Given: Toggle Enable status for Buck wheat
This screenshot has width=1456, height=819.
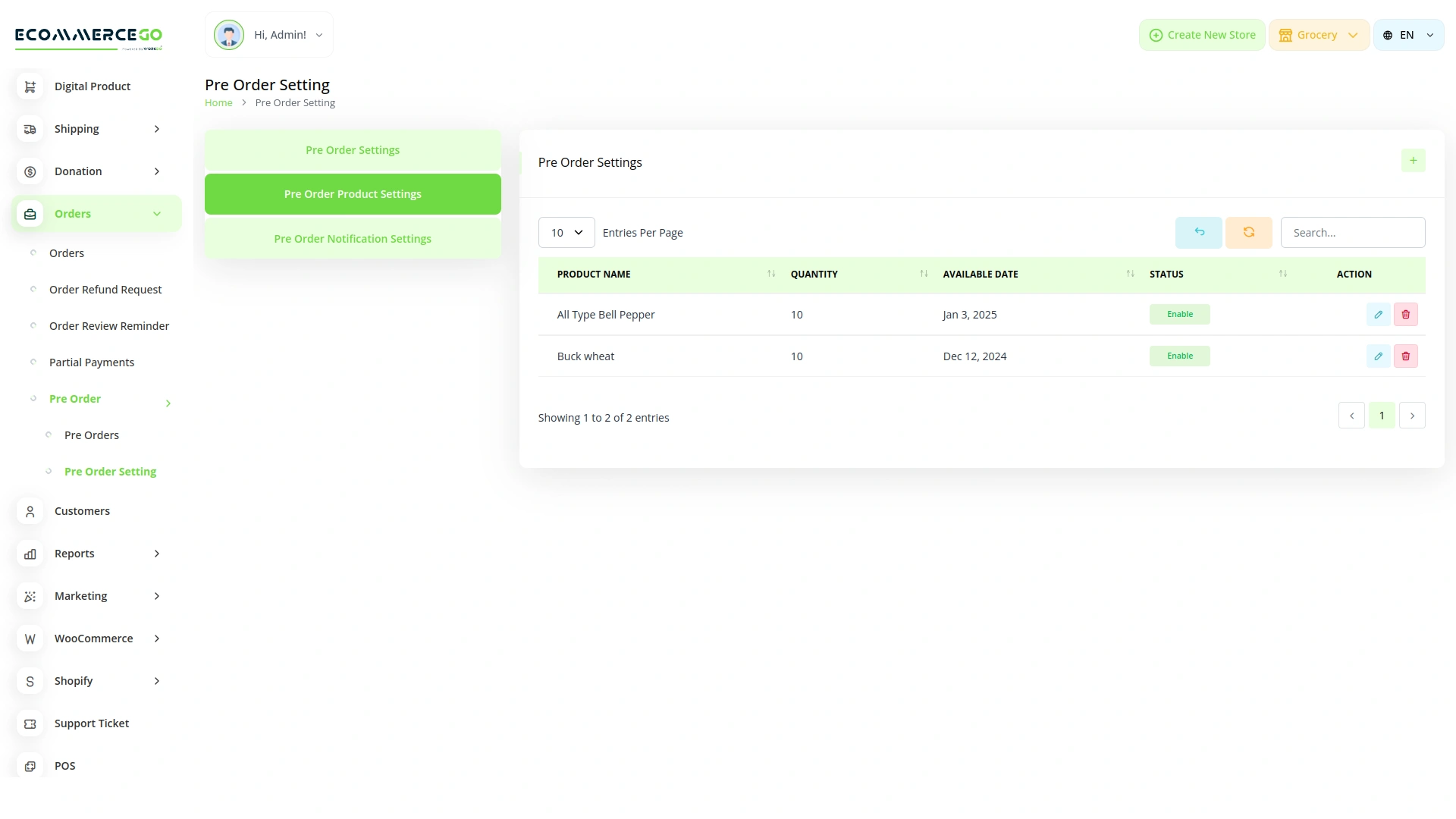Looking at the screenshot, I should pos(1179,356).
